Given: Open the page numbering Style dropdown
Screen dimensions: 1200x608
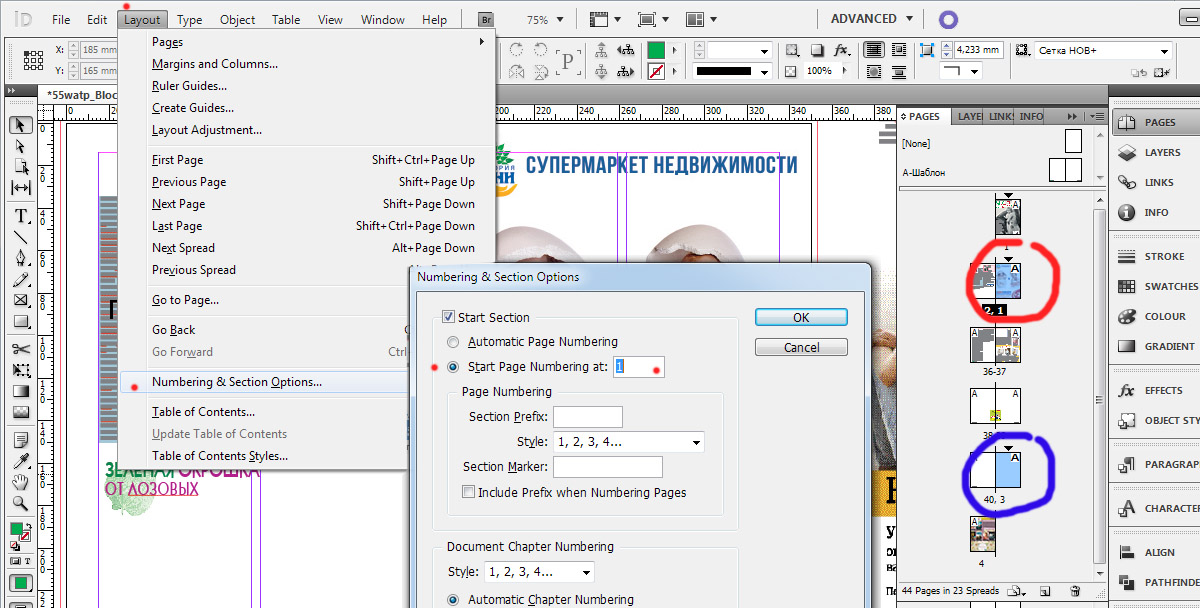Looking at the screenshot, I should [x=627, y=442].
